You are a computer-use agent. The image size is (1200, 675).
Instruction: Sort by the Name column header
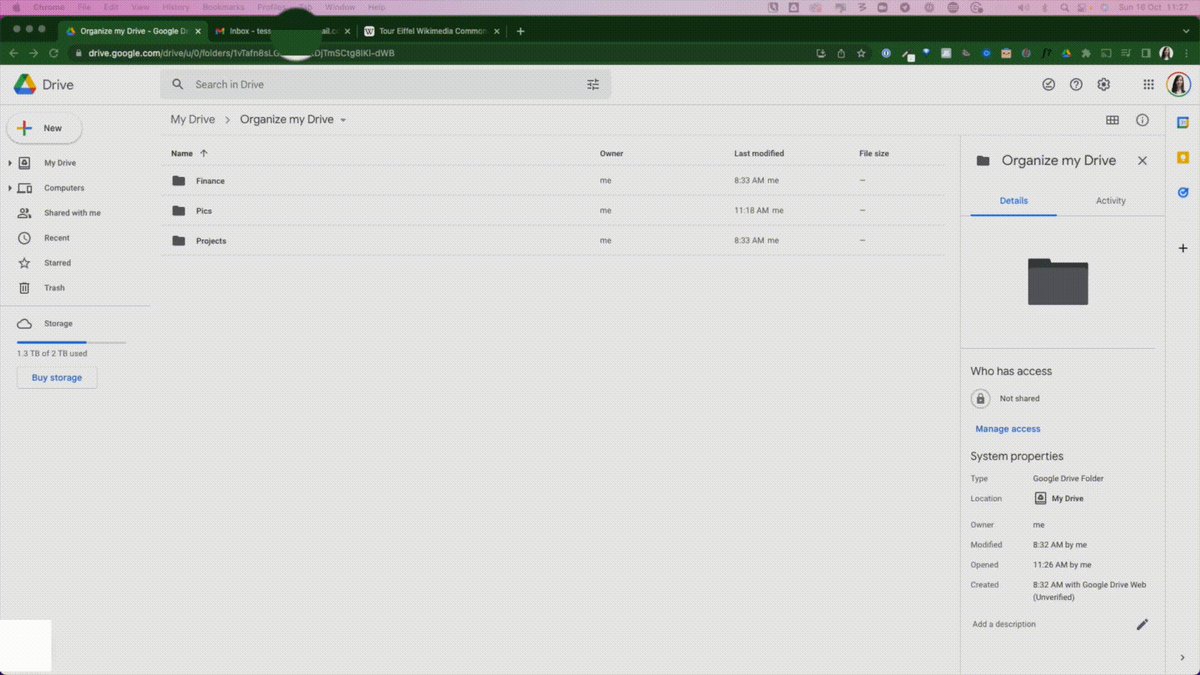point(182,154)
